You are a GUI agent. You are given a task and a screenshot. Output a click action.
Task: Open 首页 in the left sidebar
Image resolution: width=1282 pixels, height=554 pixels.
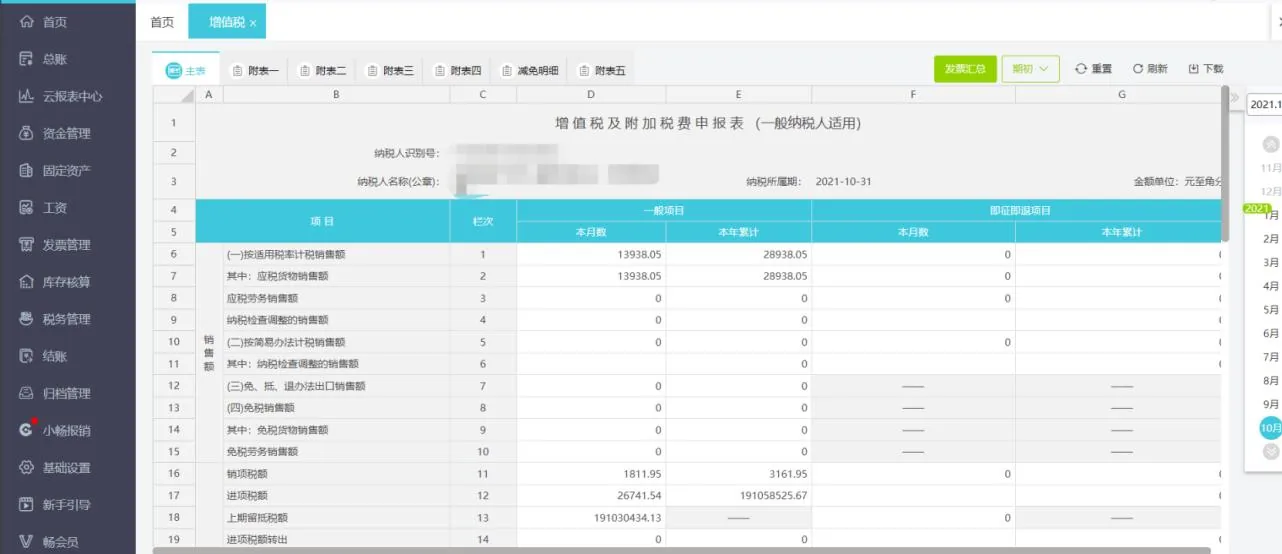point(54,22)
